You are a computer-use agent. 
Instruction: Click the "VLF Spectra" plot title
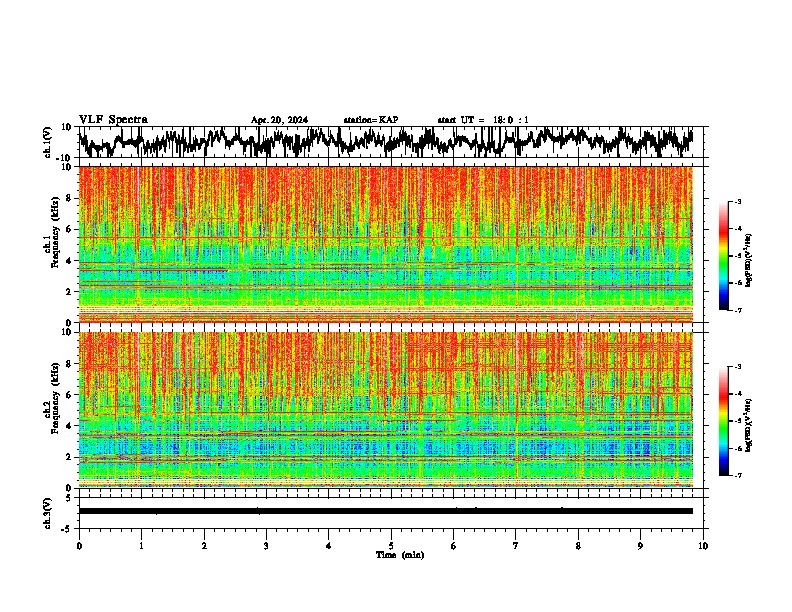tap(113, 120)
